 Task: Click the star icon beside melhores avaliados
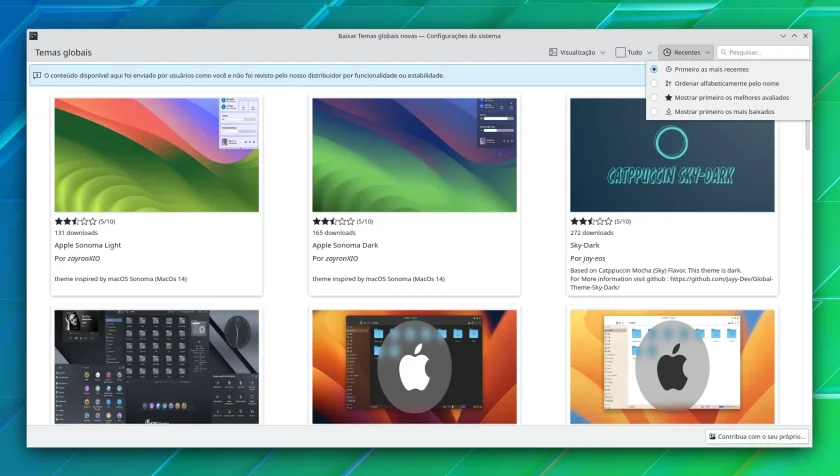[x=669, y=97]
